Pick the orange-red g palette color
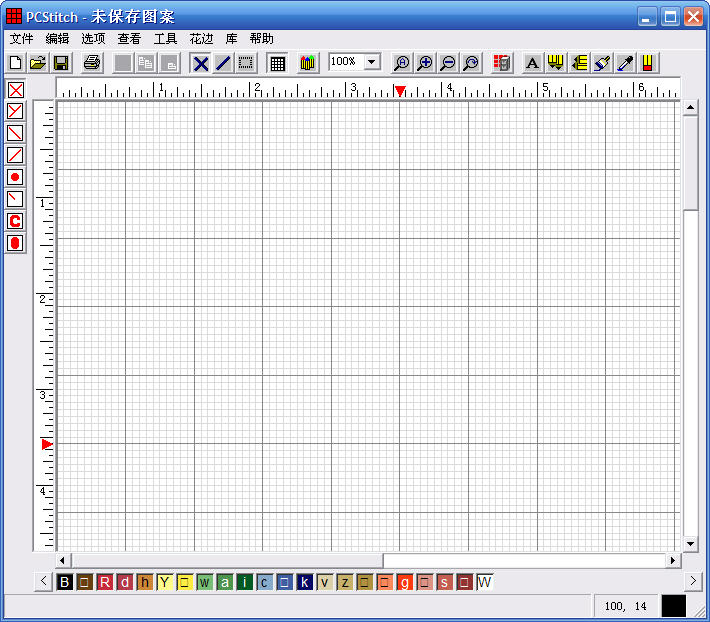Screen dimensions: 710x622 point(404,582)
